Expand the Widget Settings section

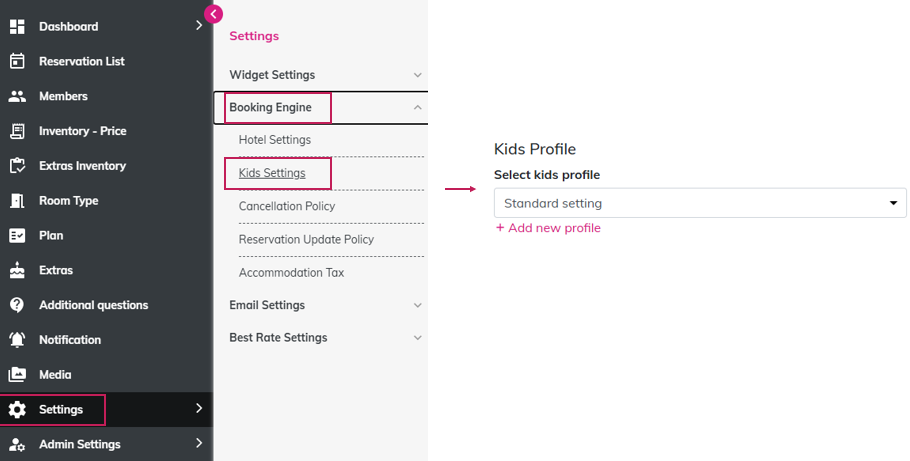(418, 75)
